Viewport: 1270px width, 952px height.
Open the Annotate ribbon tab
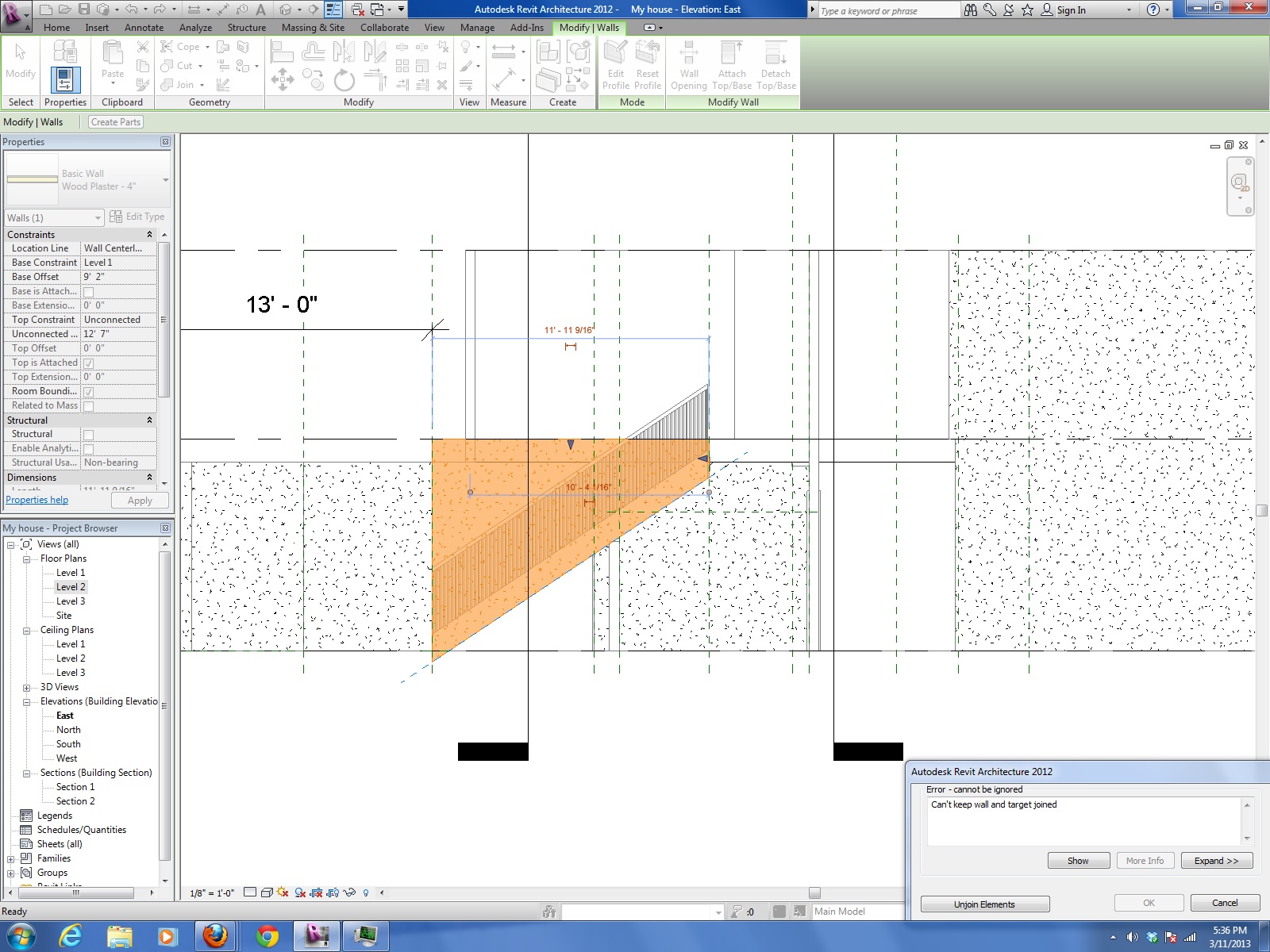point(144,27)
